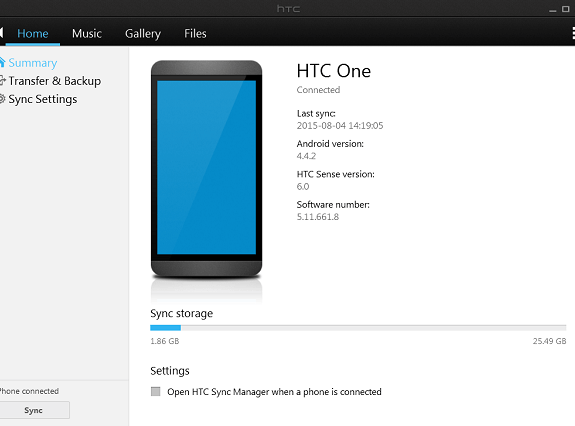Open Transfer & Backup section
This screenshot has height=426, width=575.
(x=55, y=81)
